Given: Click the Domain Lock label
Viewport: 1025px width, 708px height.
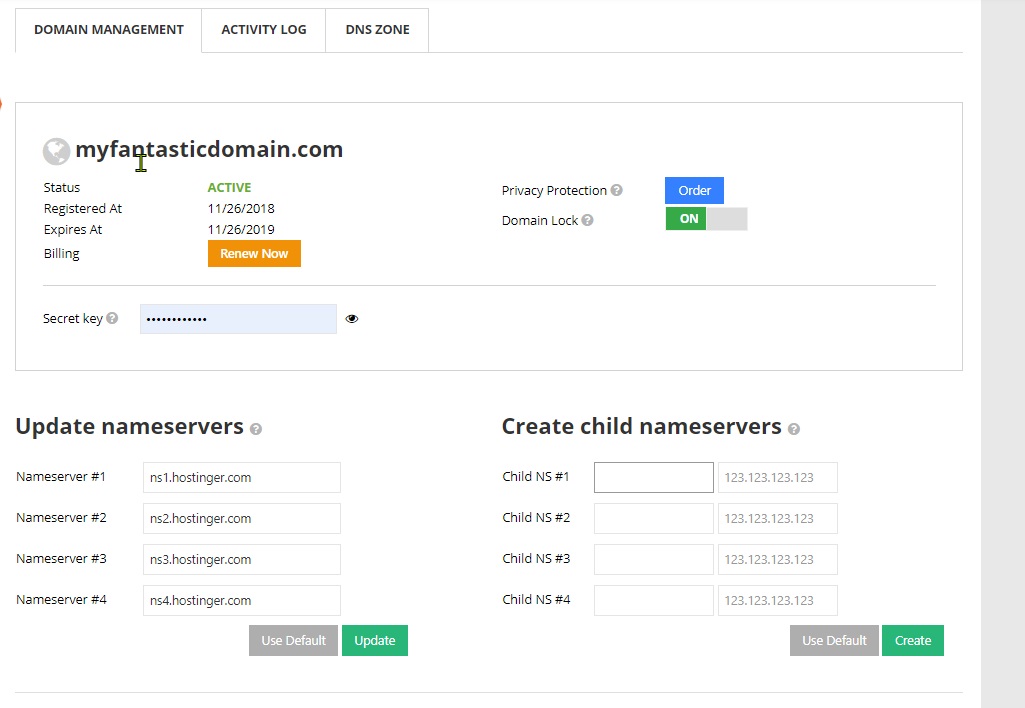Looking at the screenshot, I should [540, 220].
